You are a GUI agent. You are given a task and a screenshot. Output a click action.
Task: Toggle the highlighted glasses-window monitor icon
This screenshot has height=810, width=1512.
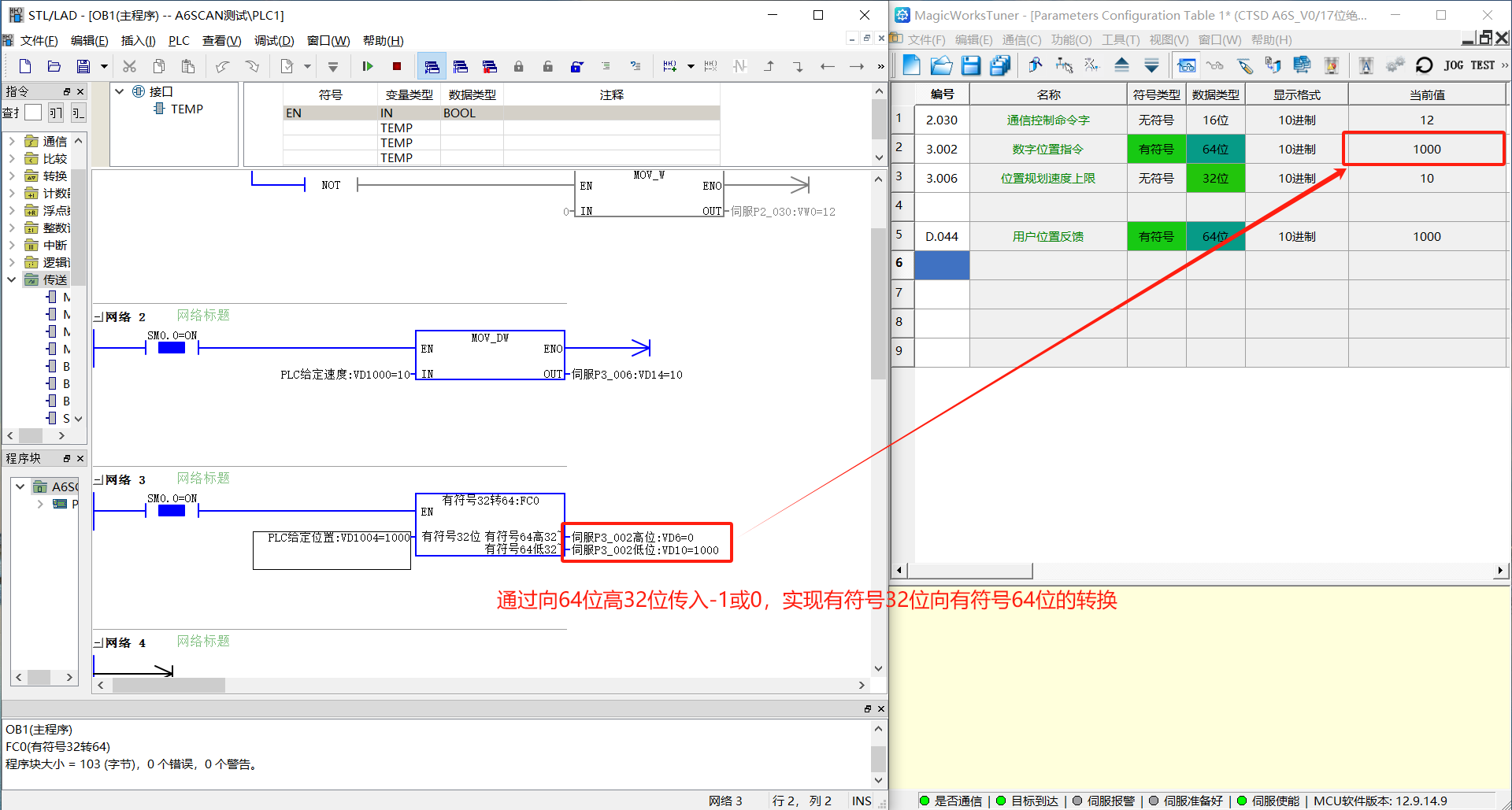click(1186, 65)
